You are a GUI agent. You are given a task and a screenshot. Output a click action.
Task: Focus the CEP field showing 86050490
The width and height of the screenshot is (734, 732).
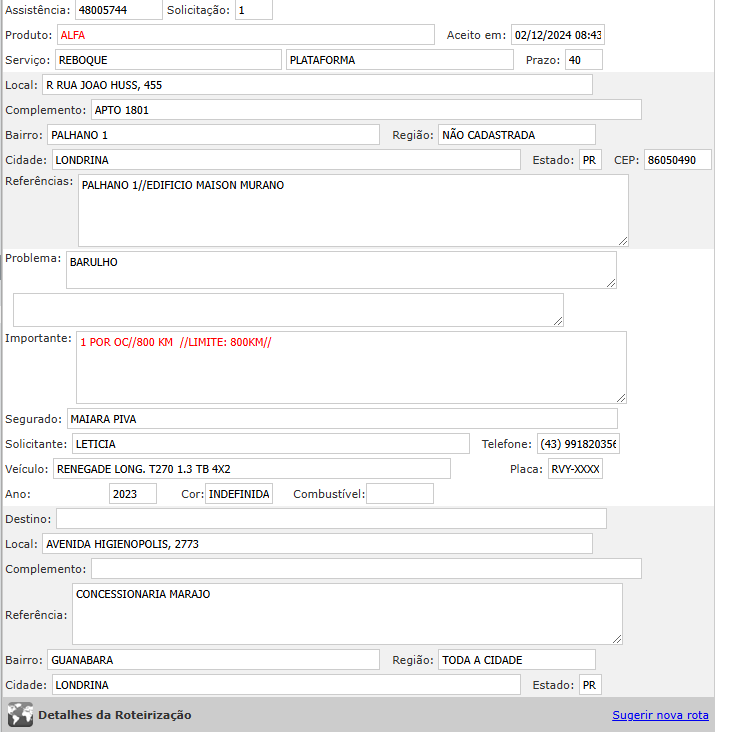point(677,160)
